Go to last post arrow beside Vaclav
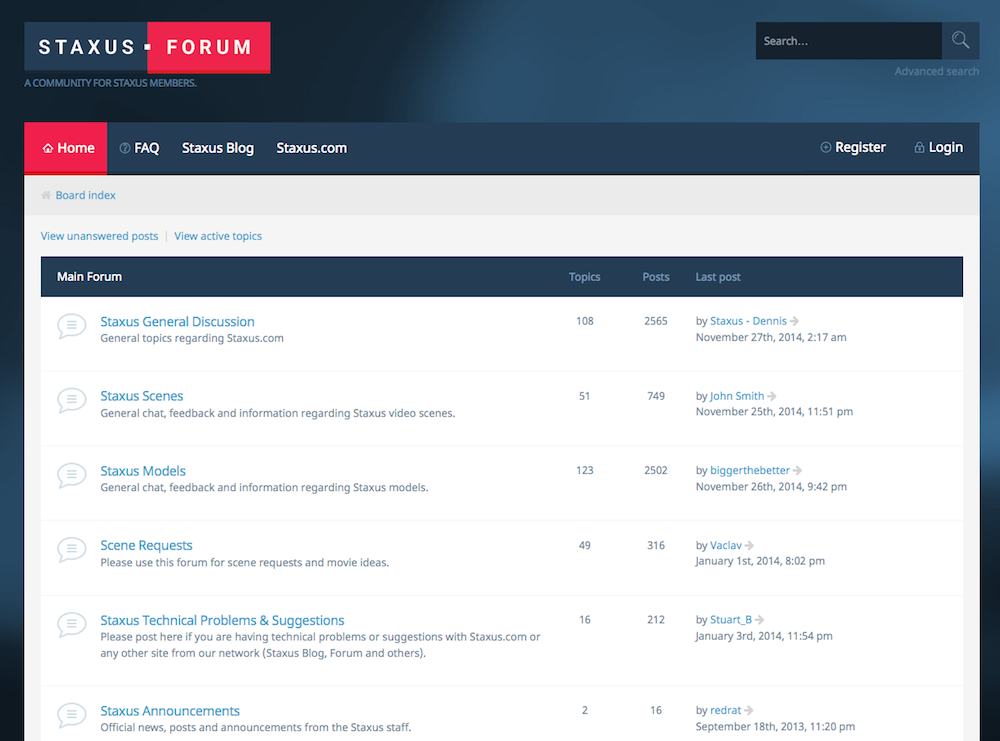Viewport: 1000px width, 741px height. [749, 546]
